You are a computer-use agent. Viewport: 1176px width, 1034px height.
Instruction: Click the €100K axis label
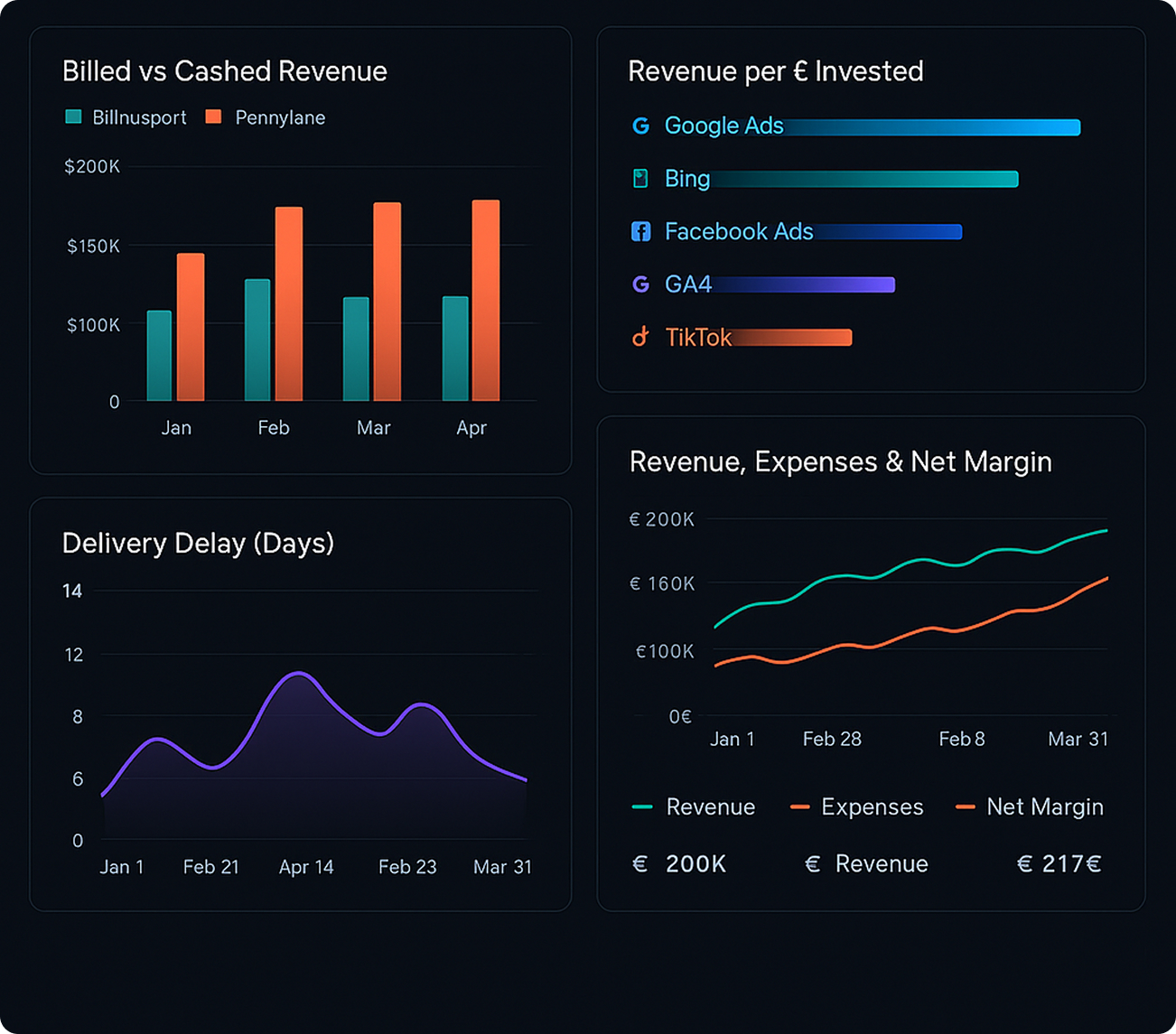665,652
